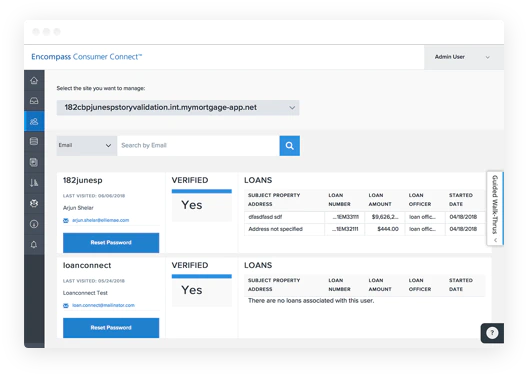528x376 pixels.
Task: Expand the site selection dropdown
Action: (178, 108)
